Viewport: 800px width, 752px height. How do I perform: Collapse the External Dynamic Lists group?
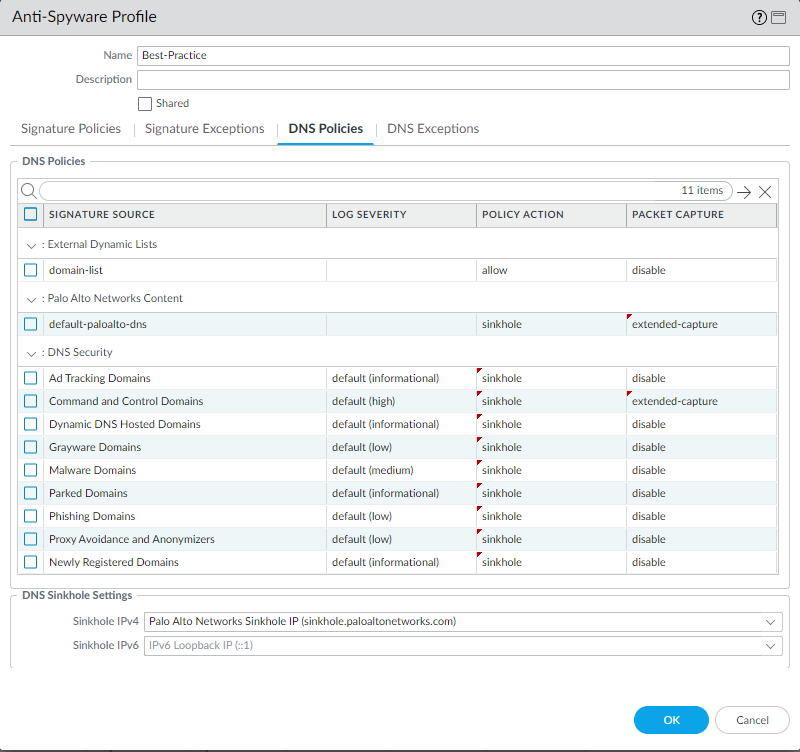coord(31,245)
